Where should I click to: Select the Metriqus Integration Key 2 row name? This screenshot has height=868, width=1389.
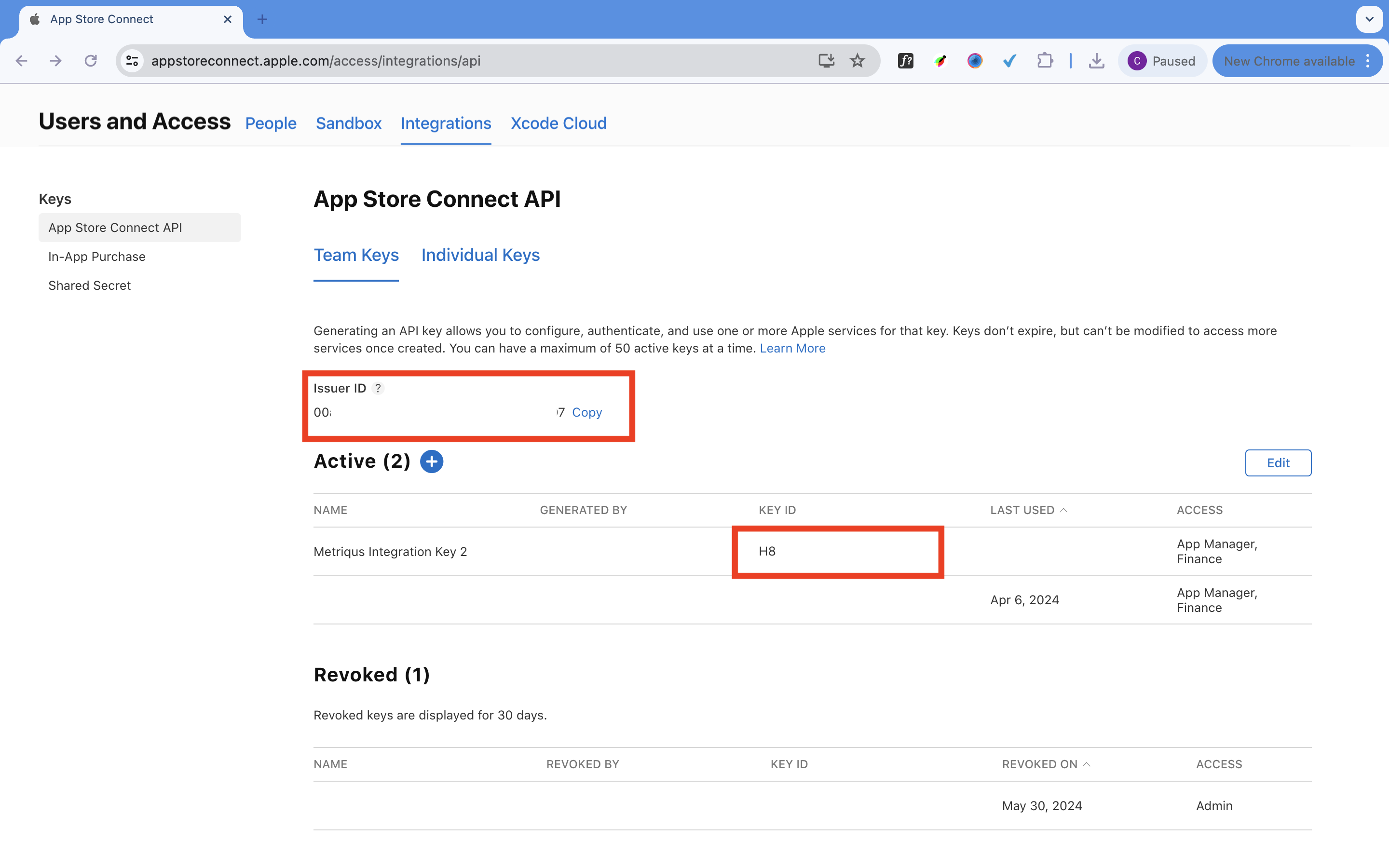[390, 552]
